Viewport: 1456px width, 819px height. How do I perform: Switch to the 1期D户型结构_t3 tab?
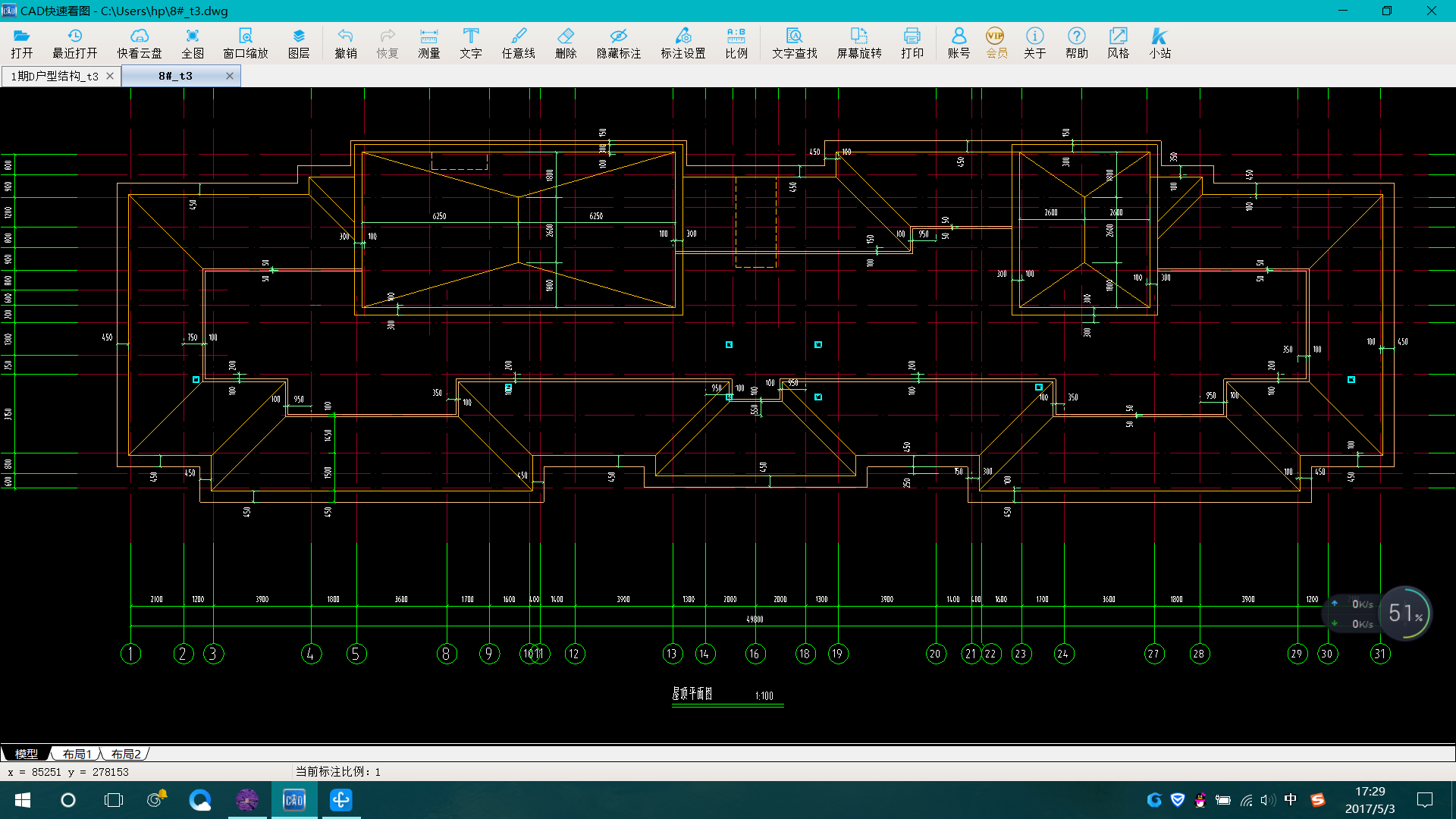(x=55, y=76)
